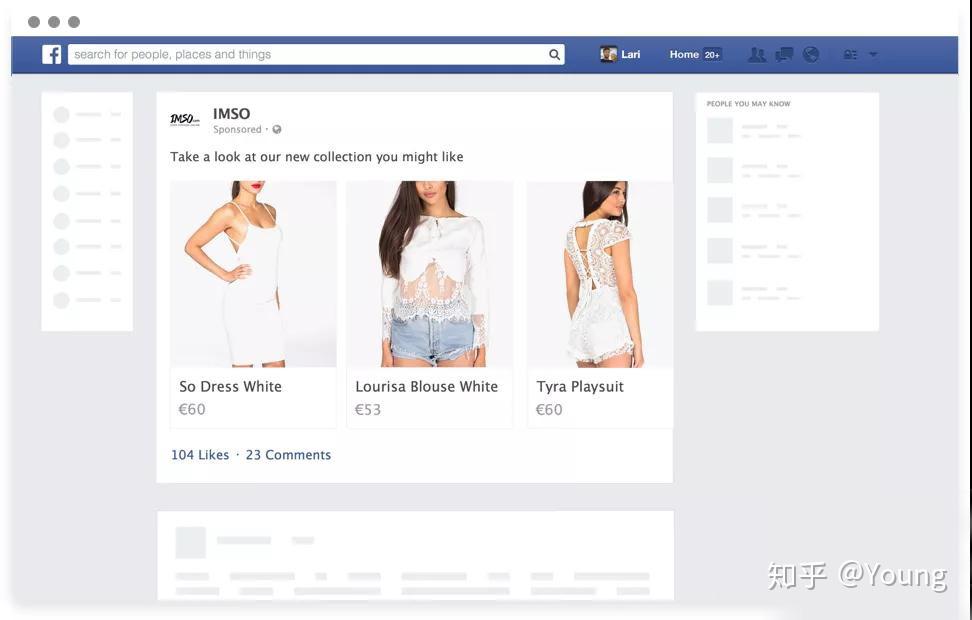The width and height of the screenshot is (972, 620).
Task: Open the globe notifications icon
Action: point(811,55)
